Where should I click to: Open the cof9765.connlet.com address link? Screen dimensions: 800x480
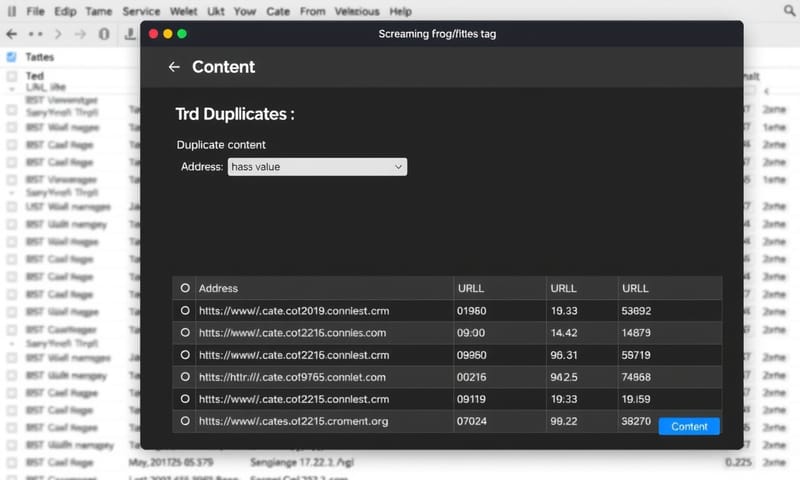point(292,377)
